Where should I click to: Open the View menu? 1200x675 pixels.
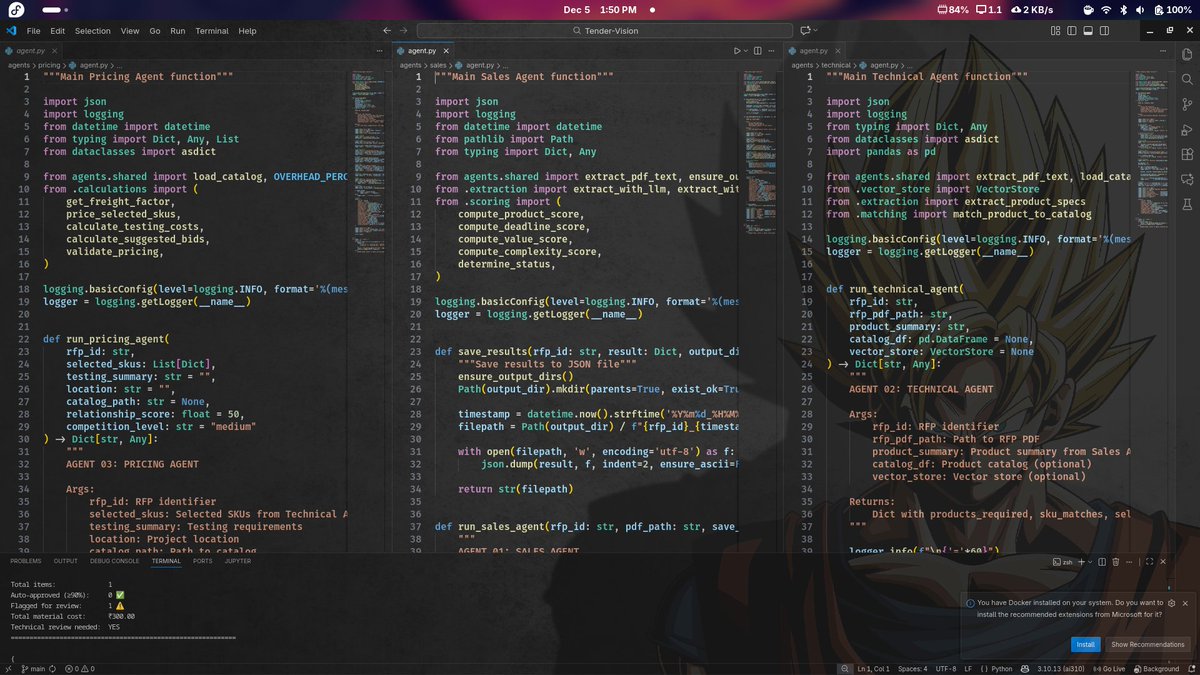pos(130,31)
